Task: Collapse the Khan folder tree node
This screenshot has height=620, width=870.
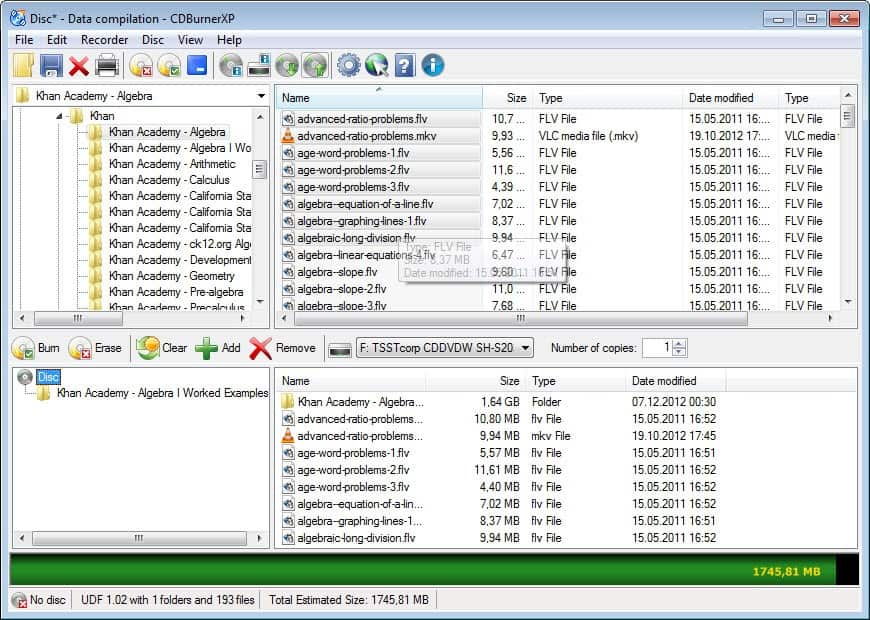Action: [x=59, y=116]
